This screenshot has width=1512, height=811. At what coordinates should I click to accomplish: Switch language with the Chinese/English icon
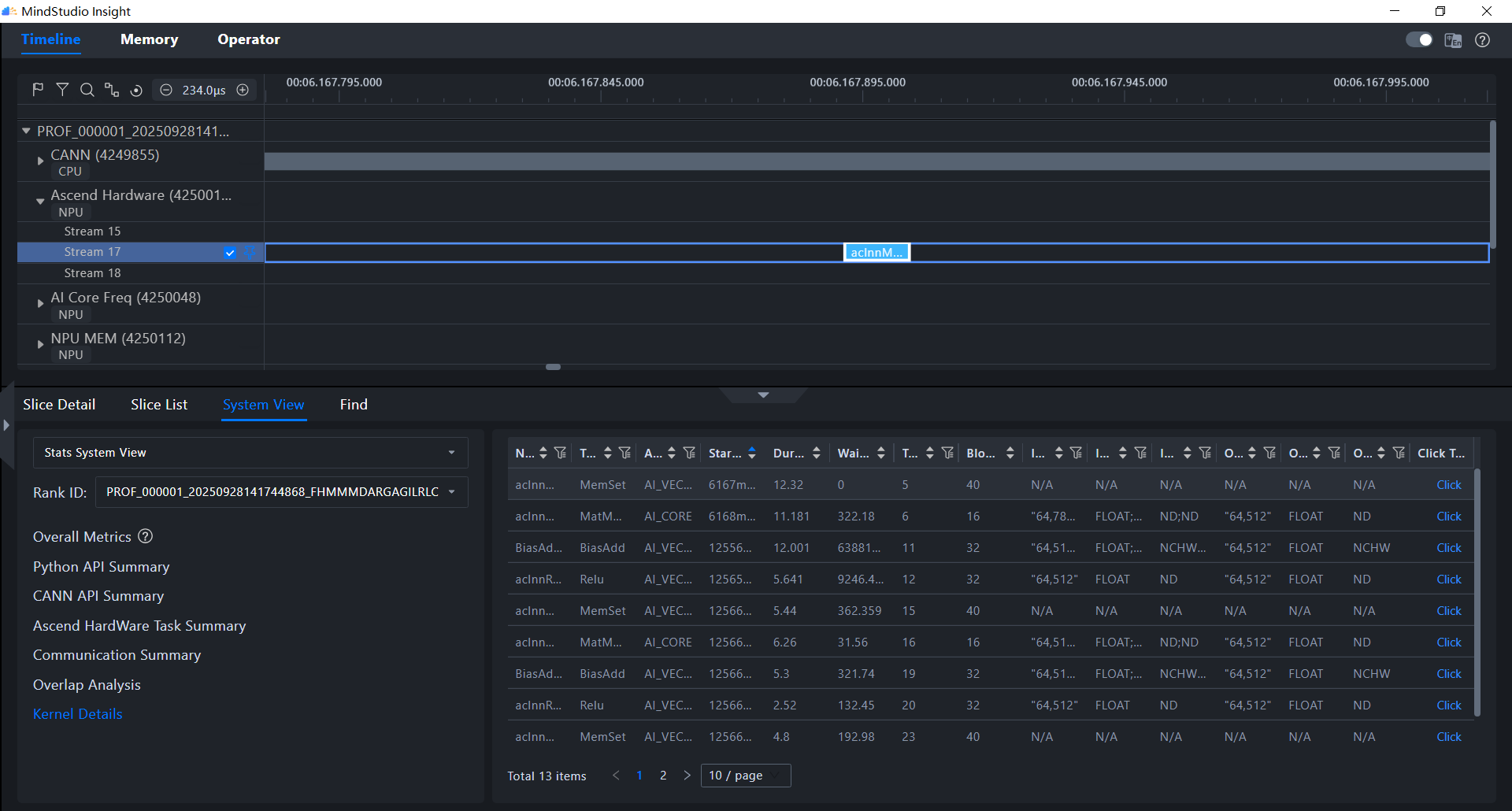pyautogui.click(x=1453, y=40)
